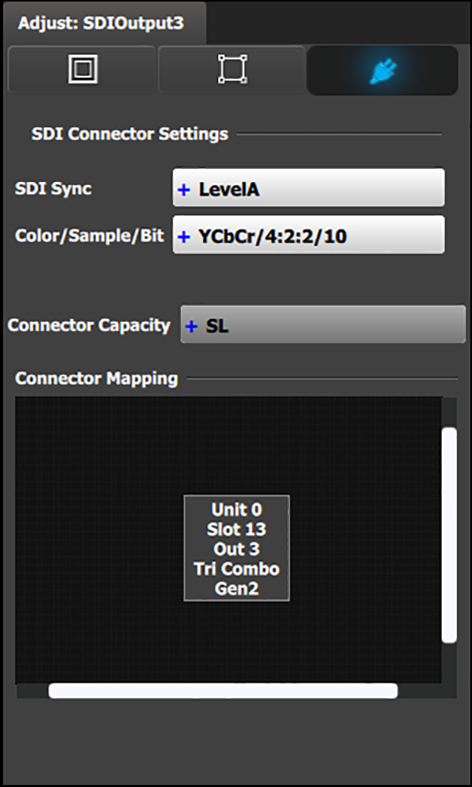Click the plus icon beside SL
The image size is (472, 787).
click(x=191, y=326)
